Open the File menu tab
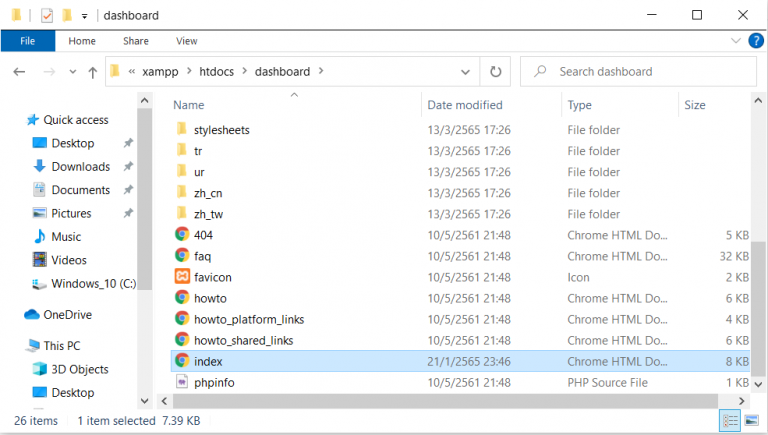Screen dimensions: 768x435 click(x=28, y=41)
